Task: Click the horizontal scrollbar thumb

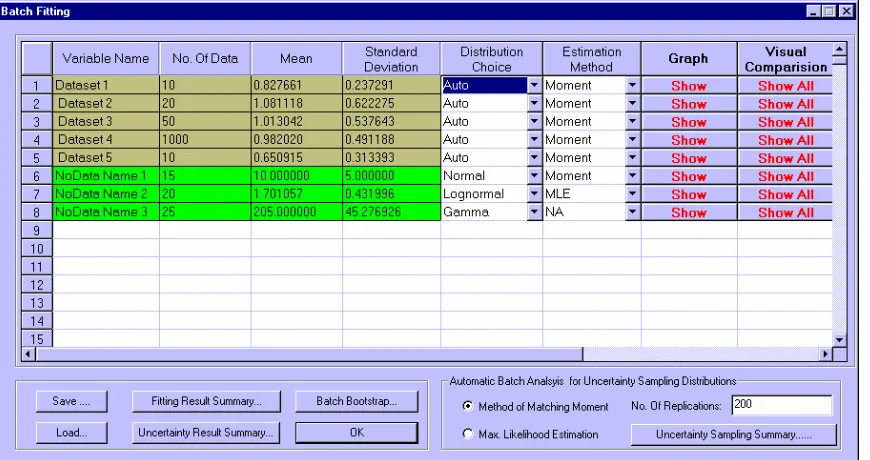Action: [309, 353]
